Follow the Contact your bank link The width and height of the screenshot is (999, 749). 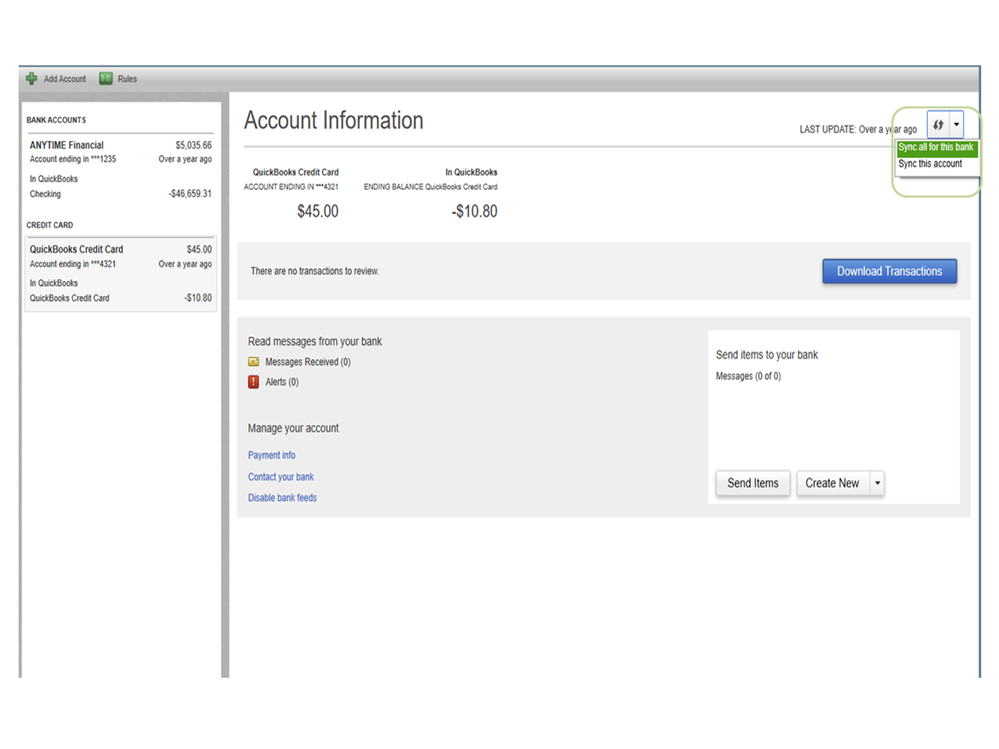(x=281, y=477)
